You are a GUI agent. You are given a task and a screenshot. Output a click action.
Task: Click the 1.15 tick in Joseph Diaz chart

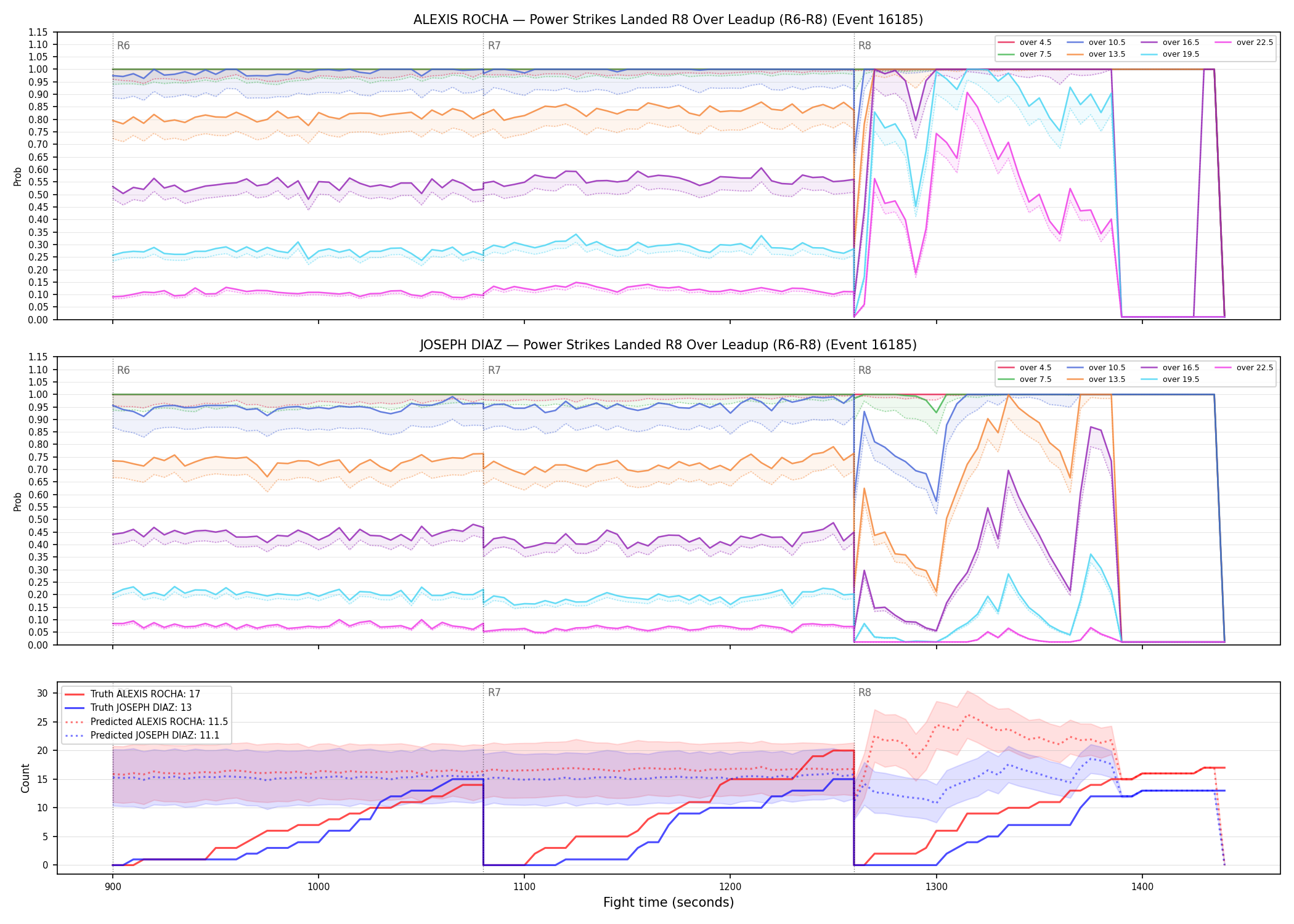(x=38, y=357)
